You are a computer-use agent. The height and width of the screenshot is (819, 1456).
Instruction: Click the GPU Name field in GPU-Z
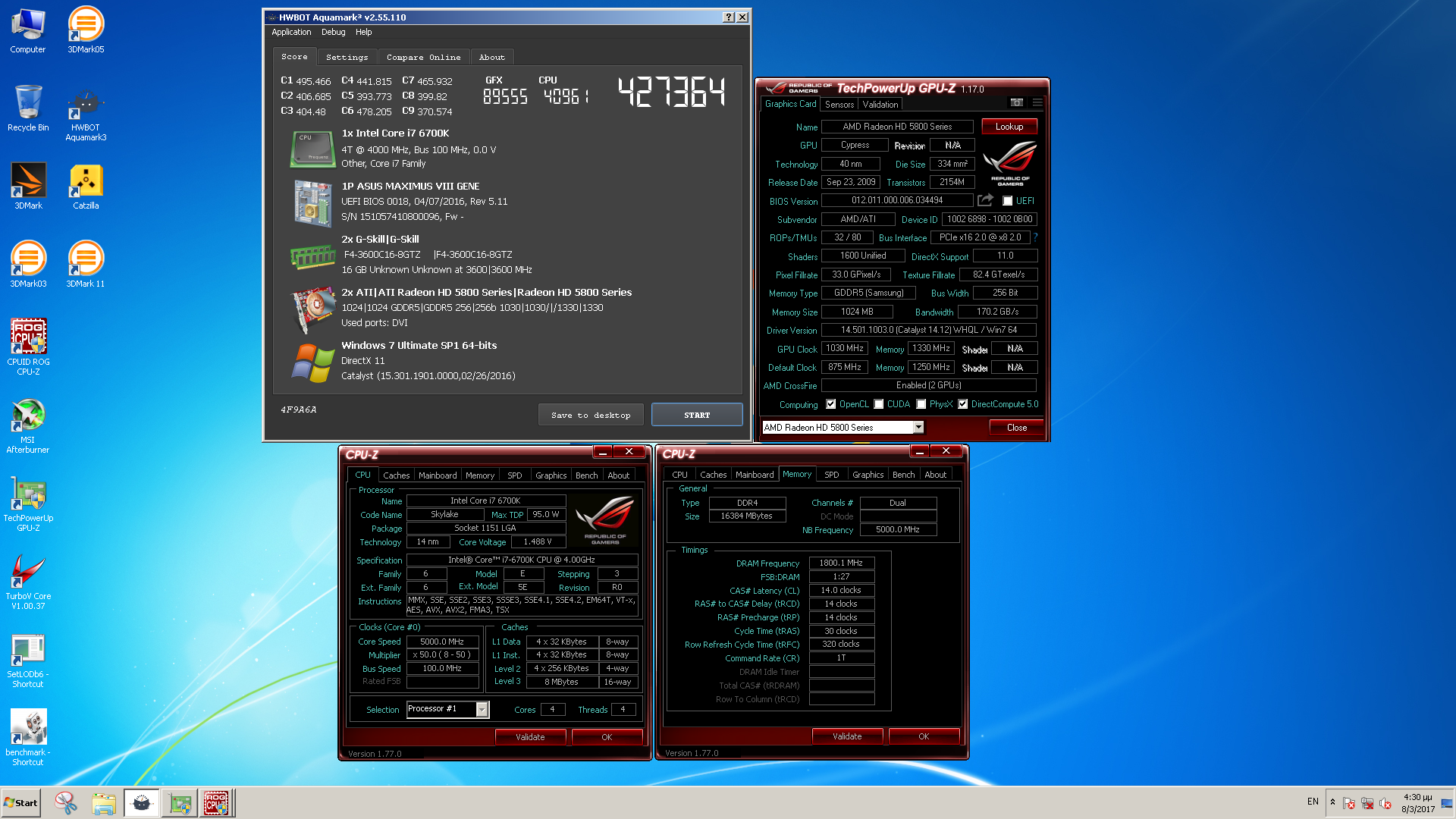pos(897,127)
